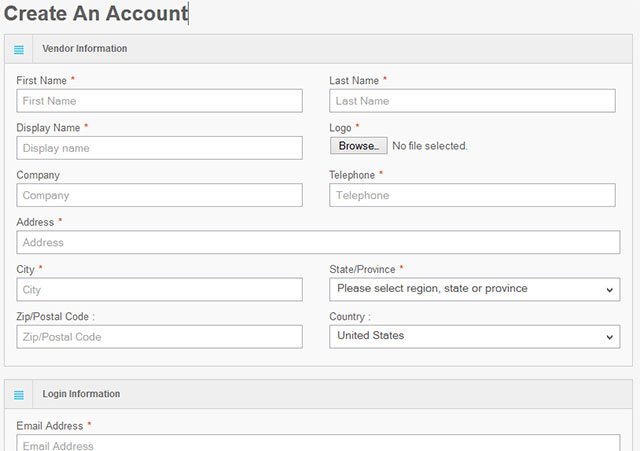Click into the Display name field
Screen dimensions: 640x451
pyautogui.click(x=159, y=148)
